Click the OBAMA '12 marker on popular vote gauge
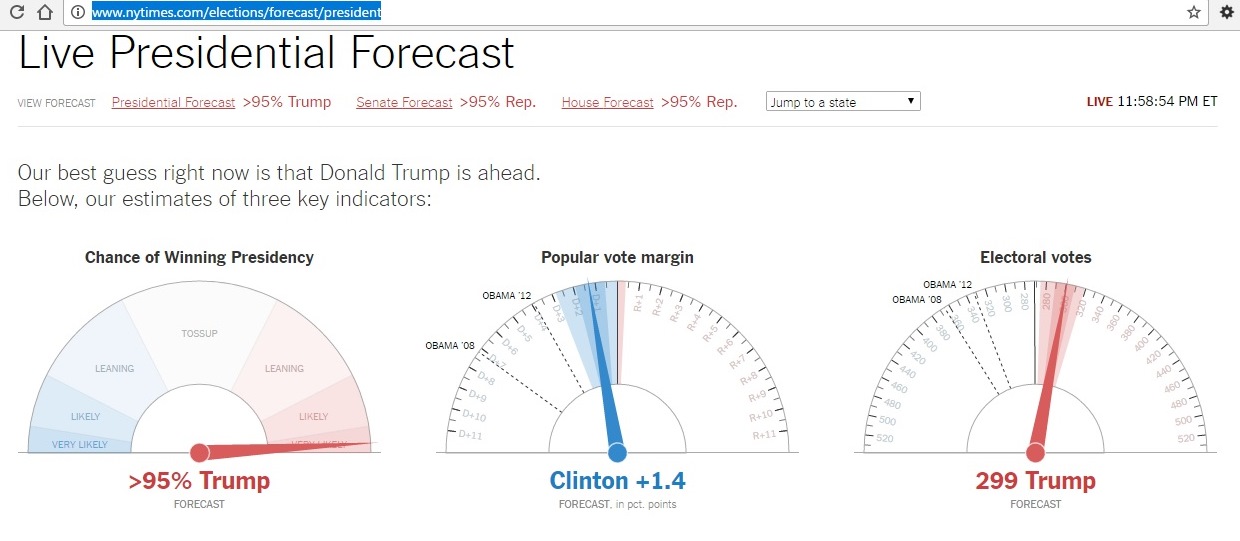 506,295
